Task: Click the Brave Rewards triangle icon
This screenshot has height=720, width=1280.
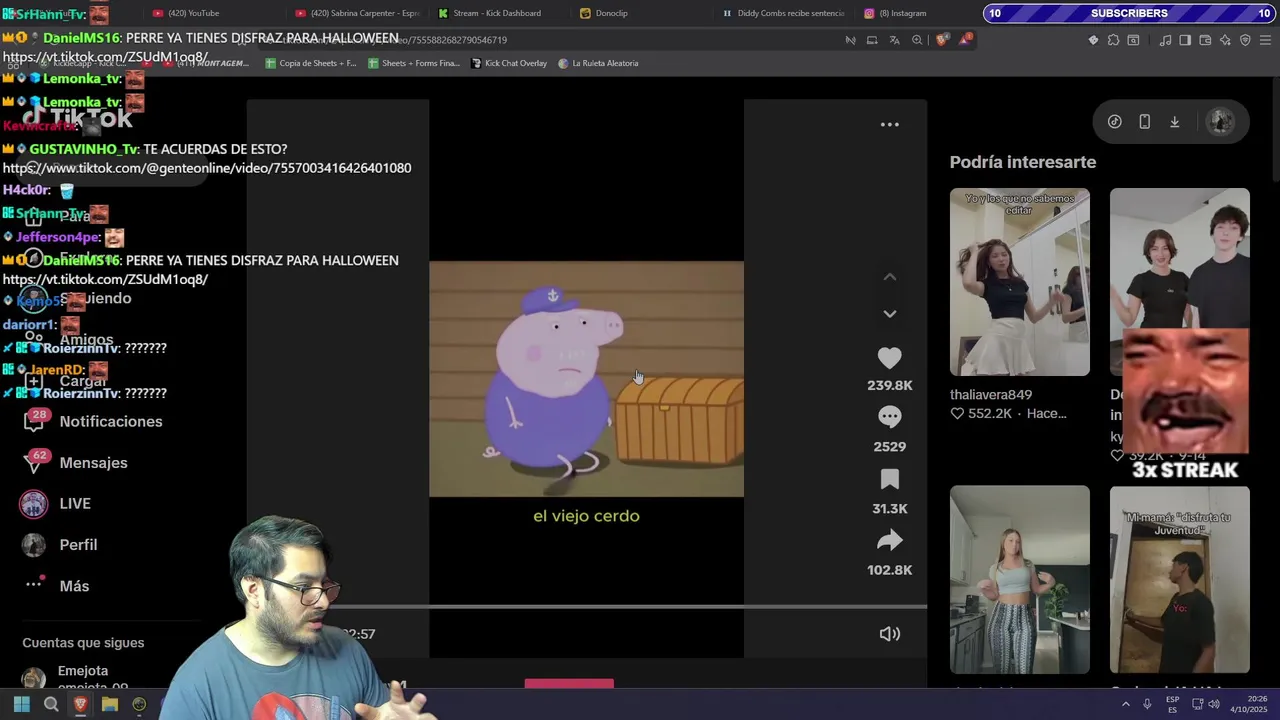Action: (965, 40)
